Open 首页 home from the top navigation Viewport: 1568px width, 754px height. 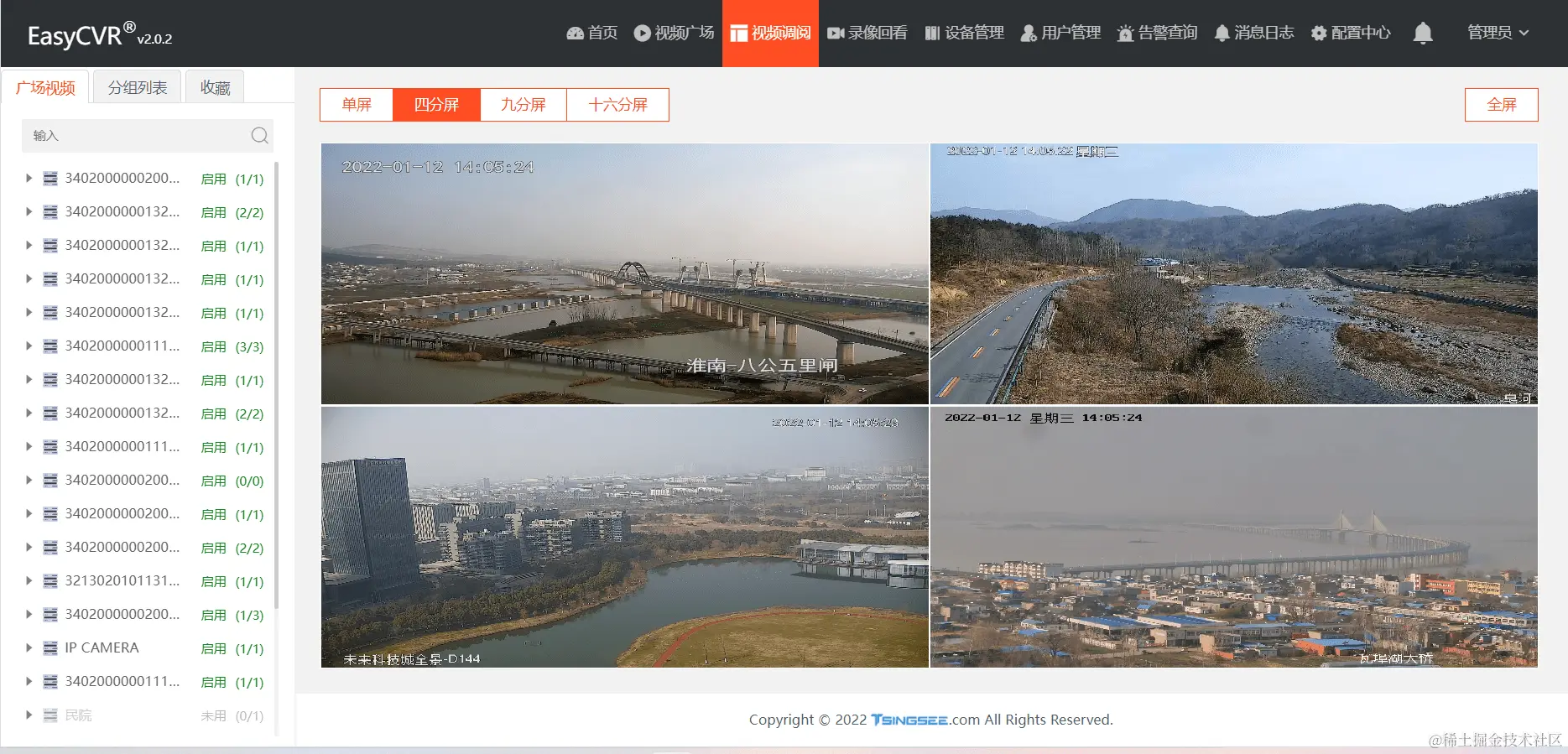pyautogui.click(x=592, y=33)
